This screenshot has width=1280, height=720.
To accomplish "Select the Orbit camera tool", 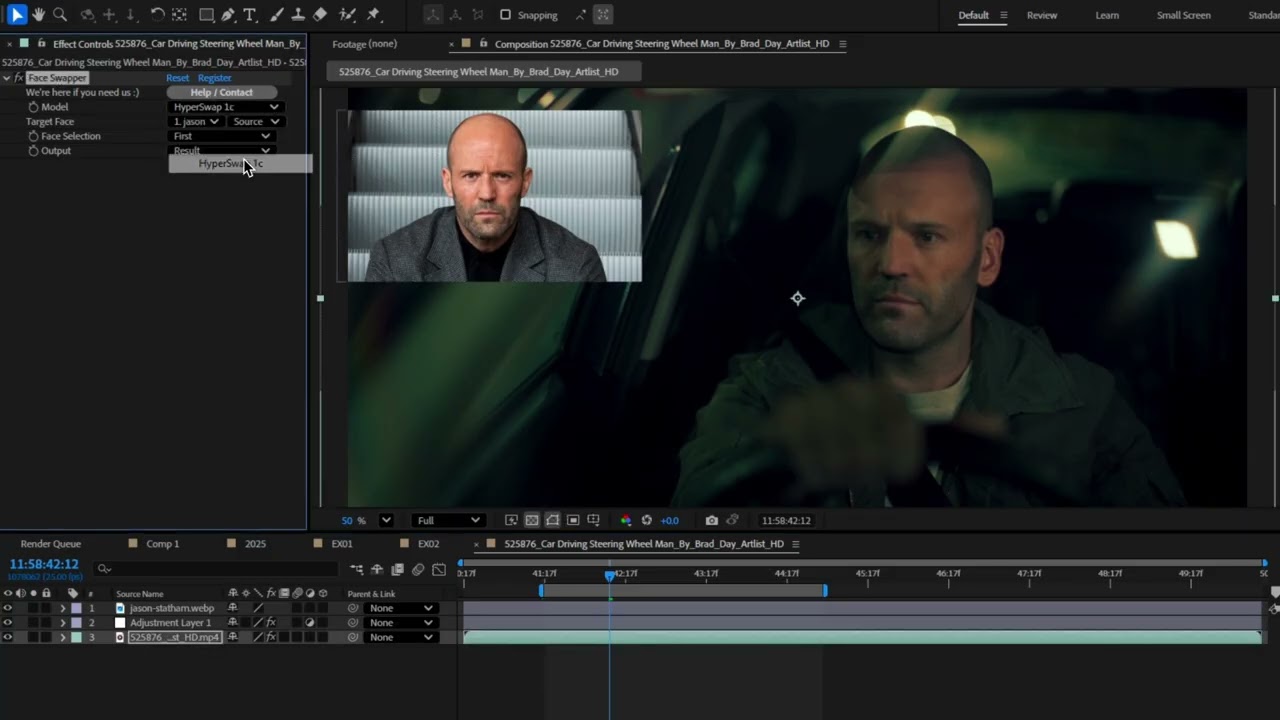I will pyautogui.click(x=87, y=15).
